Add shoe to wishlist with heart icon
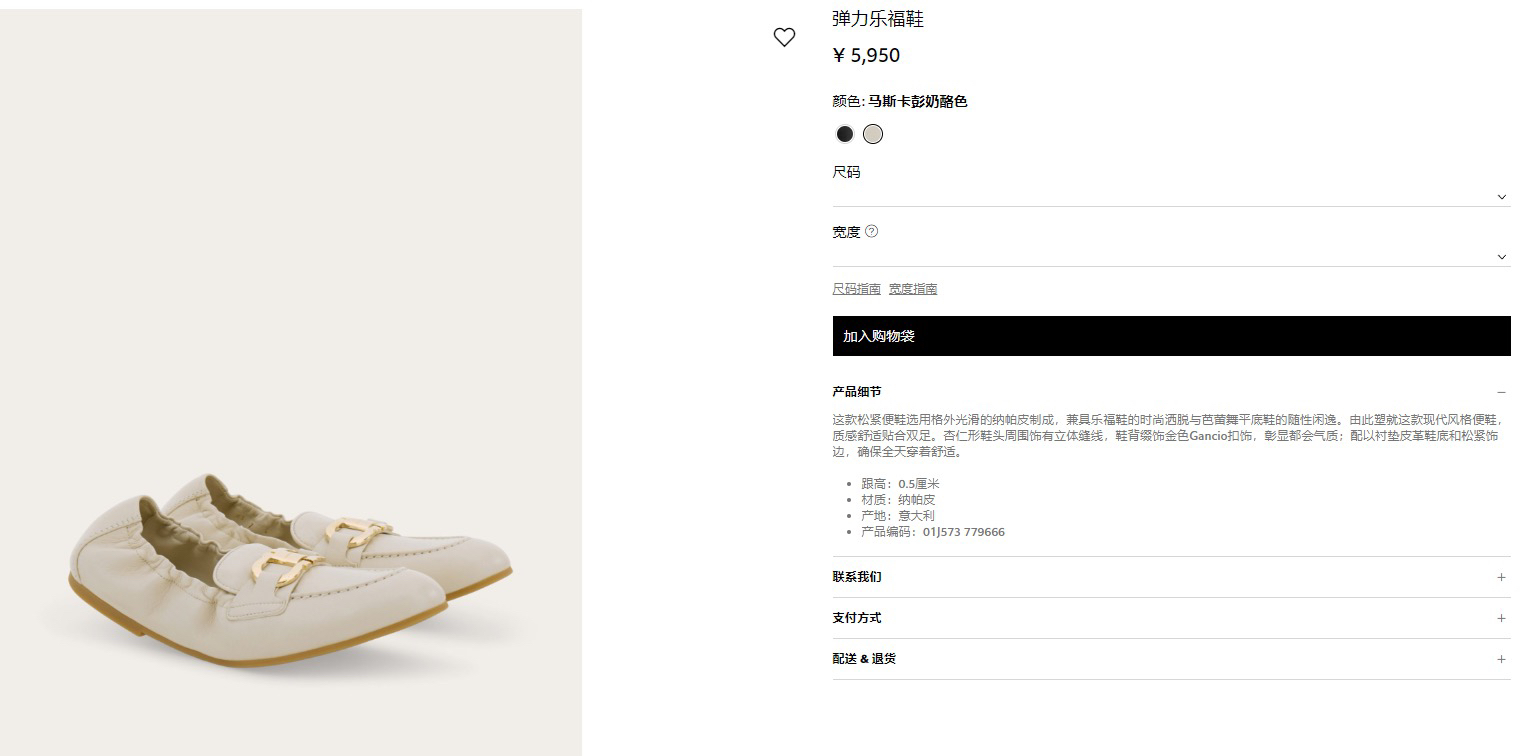 click(784, 38)
